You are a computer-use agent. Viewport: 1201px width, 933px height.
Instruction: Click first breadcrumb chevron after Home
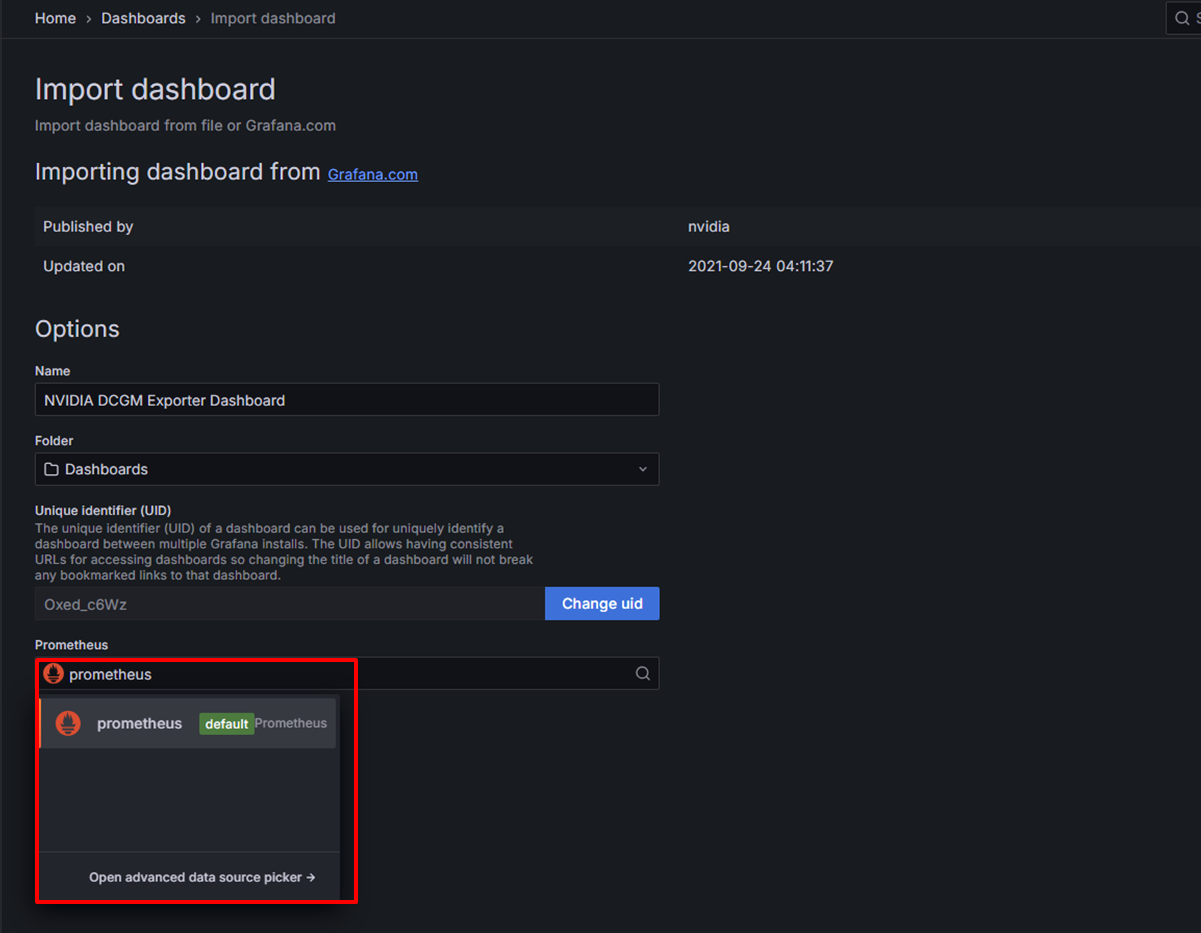pyautogui.click(x=88, y=19)
